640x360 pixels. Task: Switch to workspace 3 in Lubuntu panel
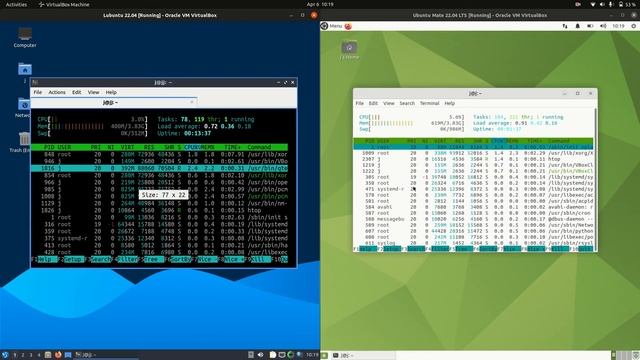pos(31,355)
